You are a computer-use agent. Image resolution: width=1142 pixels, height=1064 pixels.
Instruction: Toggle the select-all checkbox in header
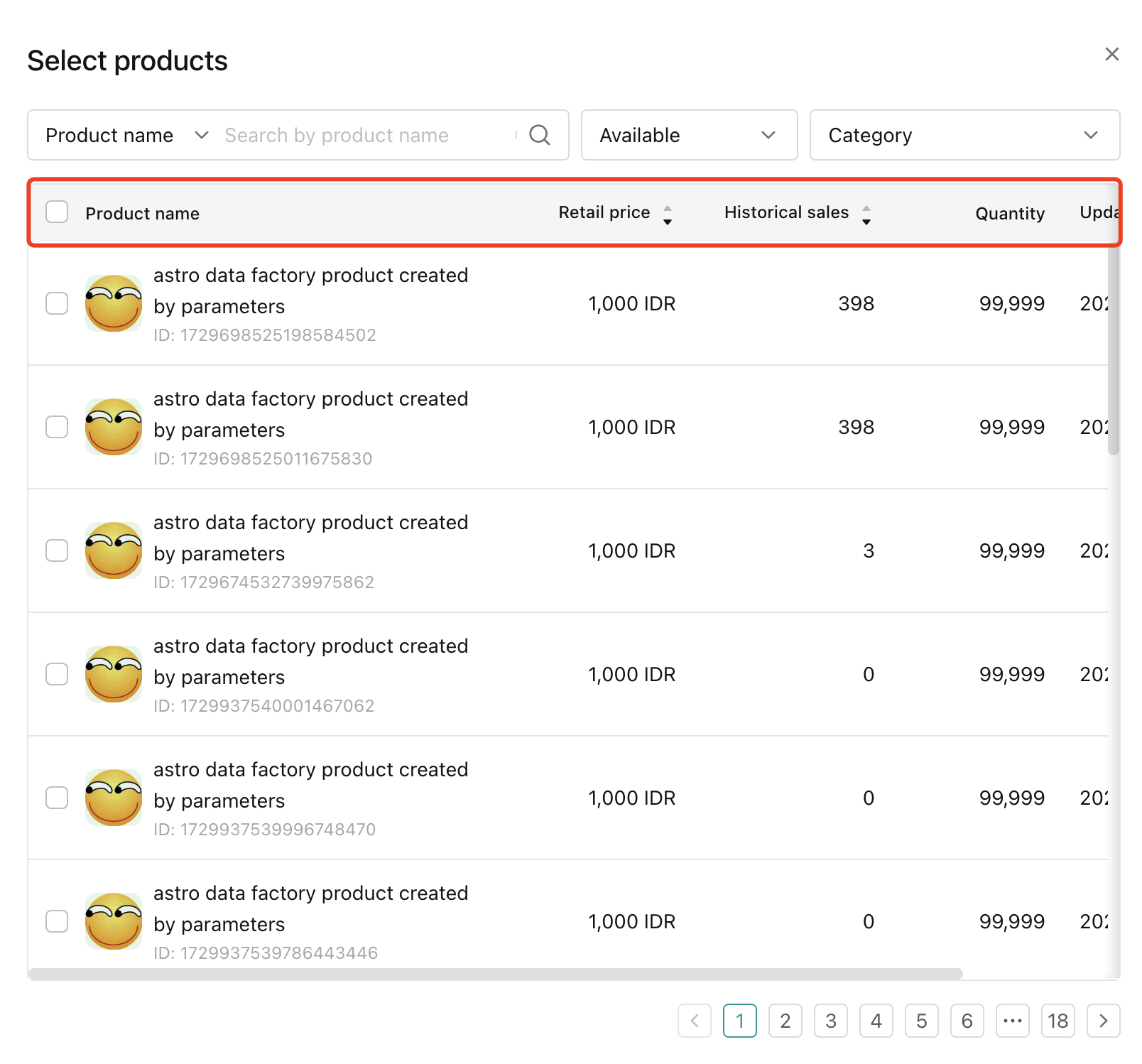(x=57, y=212)
